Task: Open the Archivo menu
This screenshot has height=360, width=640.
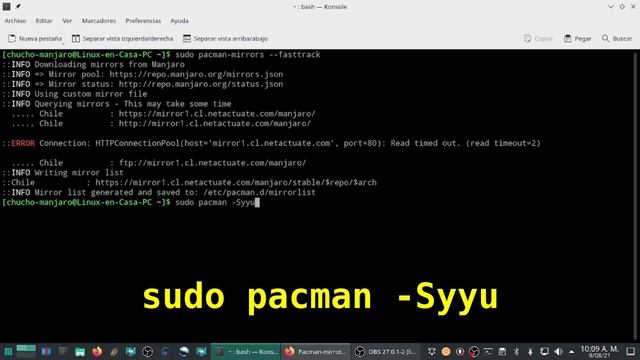Action: [15, 21]
